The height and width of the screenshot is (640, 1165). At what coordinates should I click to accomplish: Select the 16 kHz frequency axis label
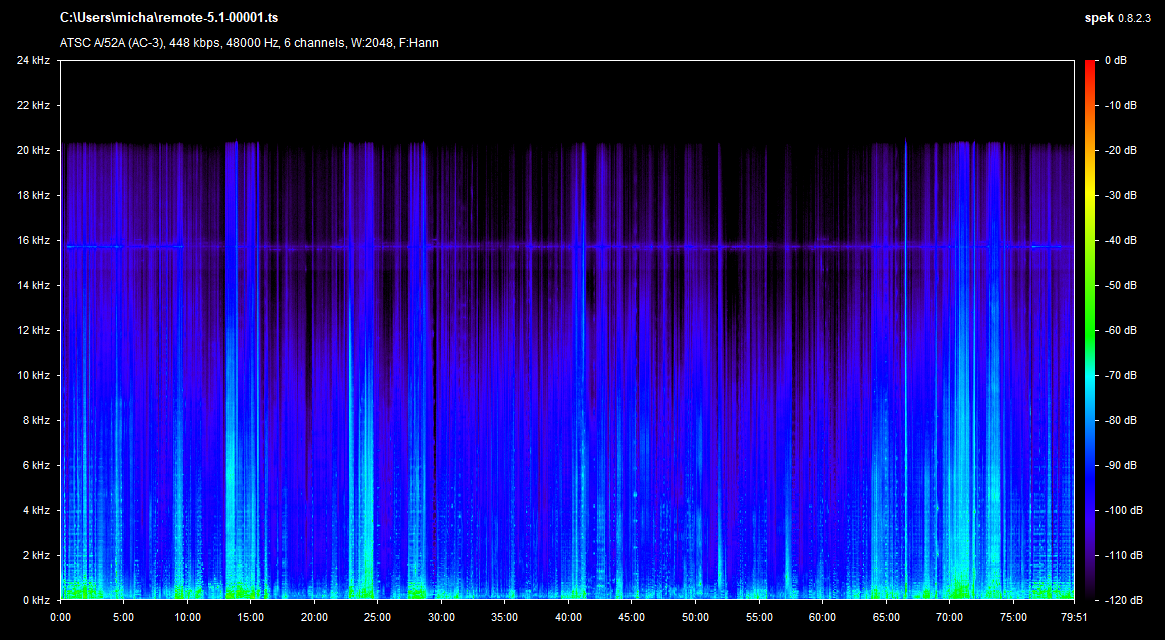point(33,241)
